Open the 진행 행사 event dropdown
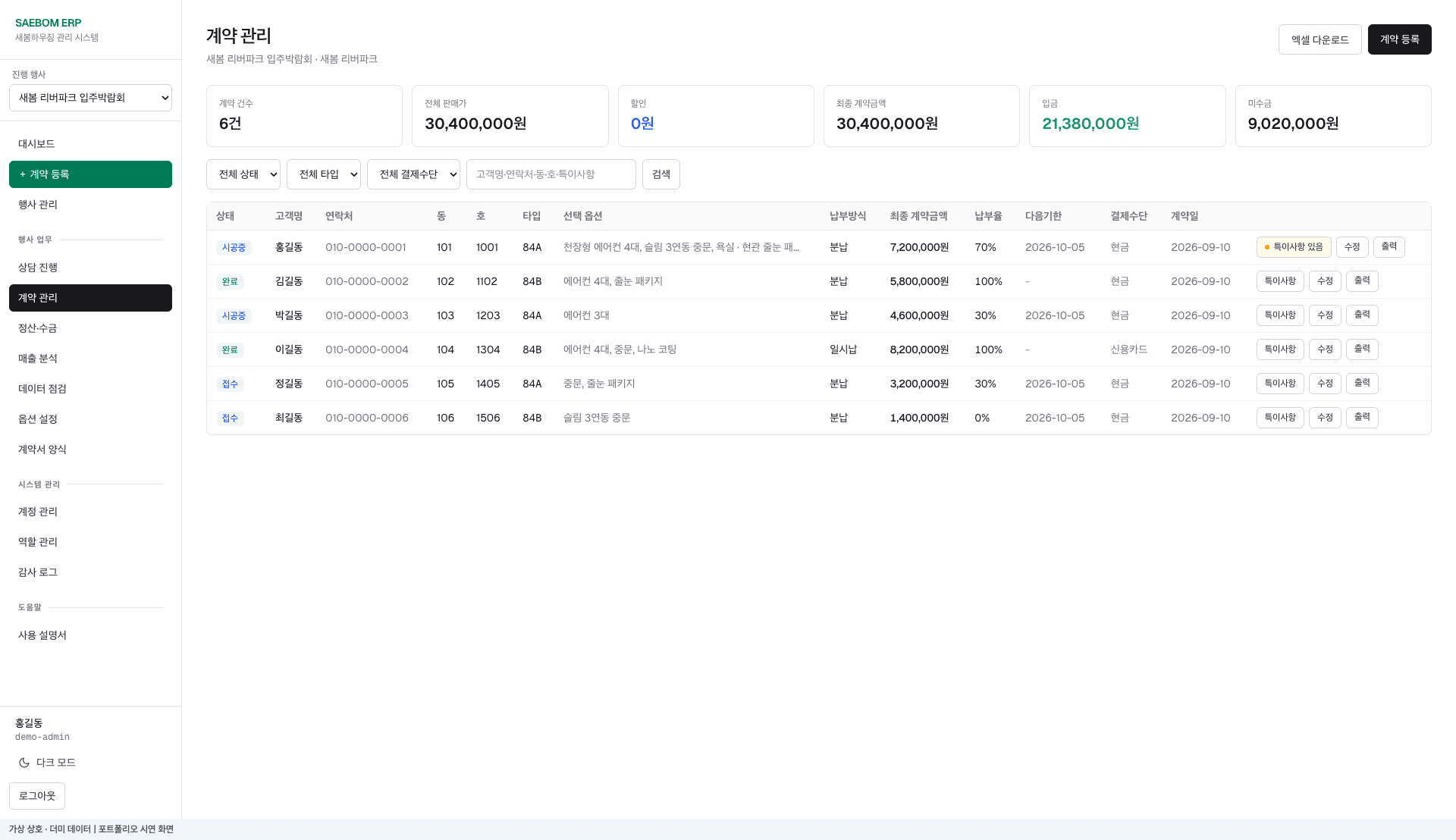Image resolution: width=1456 pixels, height=840 pixels. [90, 98]
